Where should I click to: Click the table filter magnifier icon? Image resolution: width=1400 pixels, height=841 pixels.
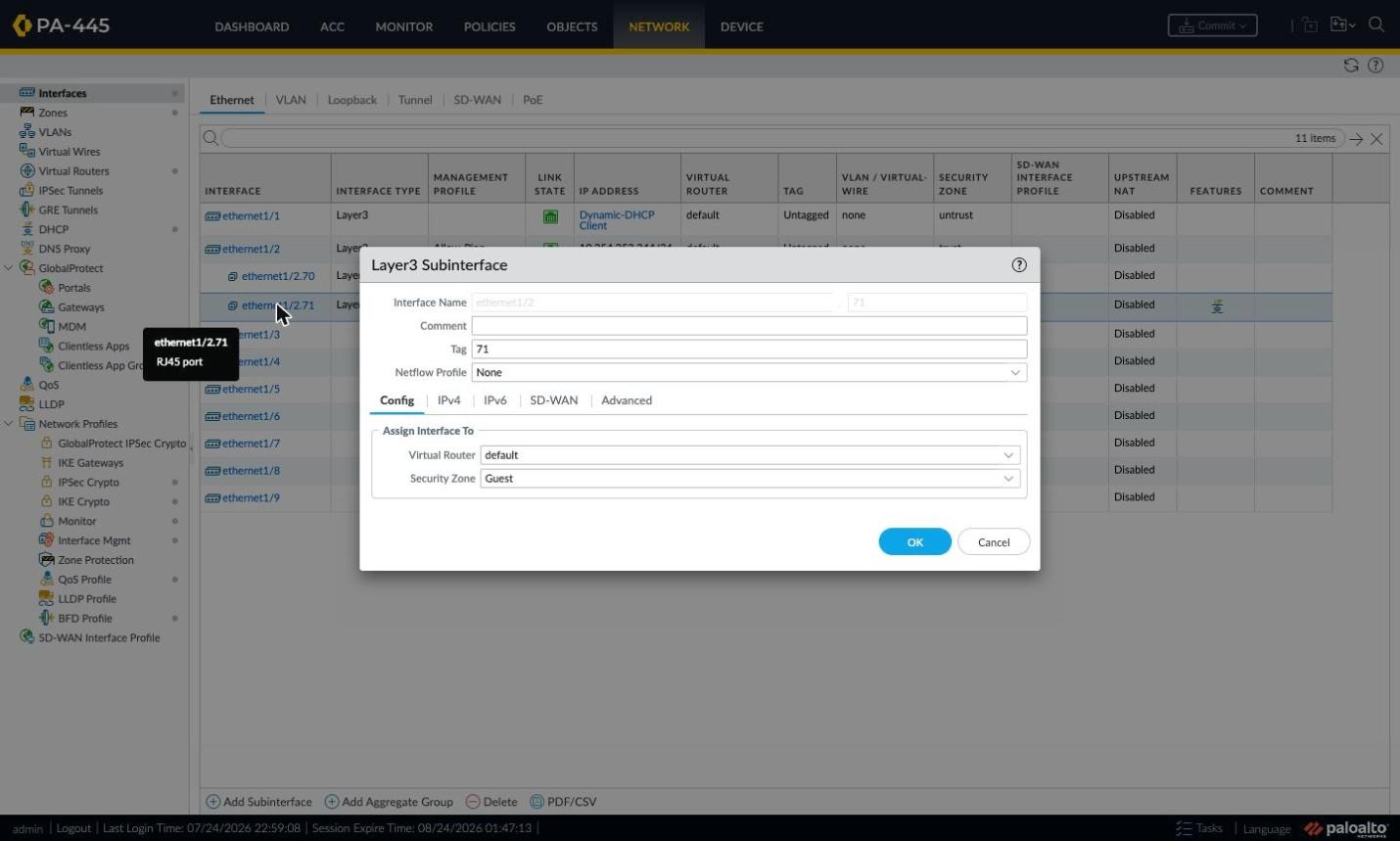coord(210,138)
